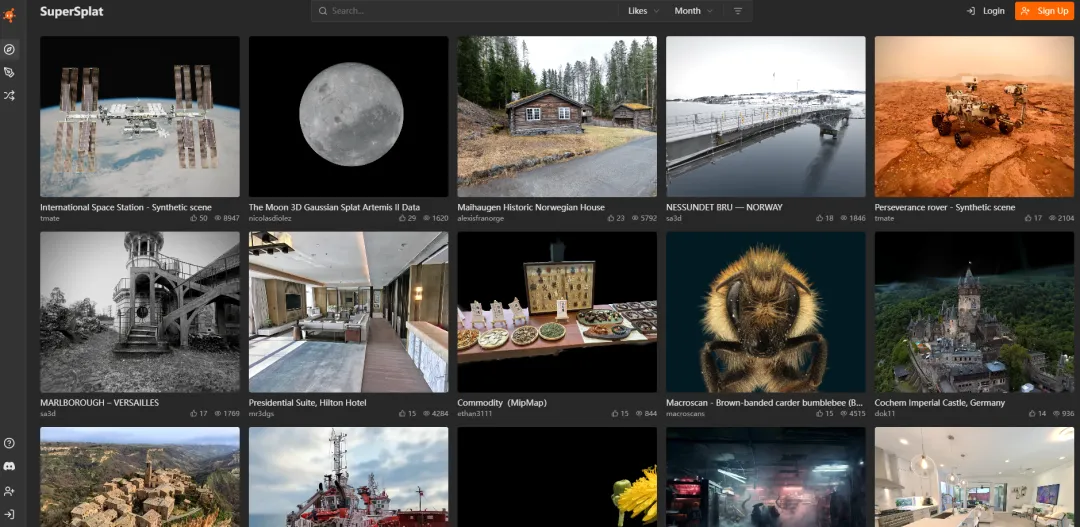
Task: Open the Likes sort dropdown
Action: (x=643, y=11)
